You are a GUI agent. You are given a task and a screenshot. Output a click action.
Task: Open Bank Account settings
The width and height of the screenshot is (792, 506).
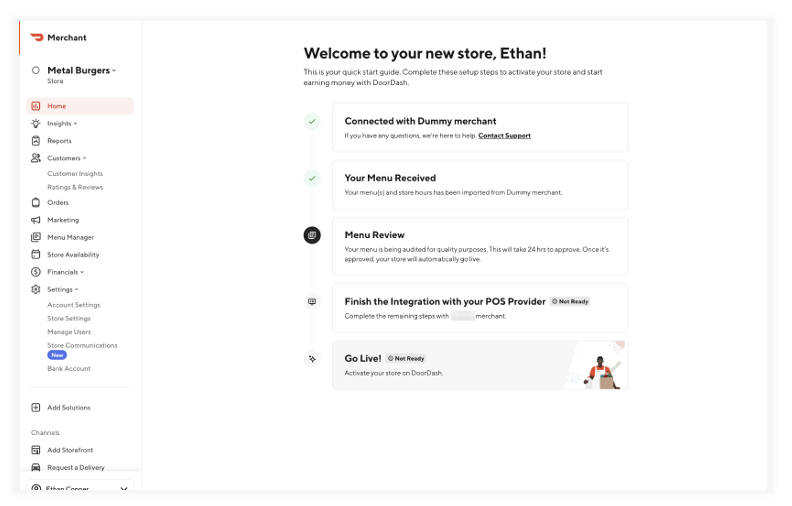coord(69,368)
